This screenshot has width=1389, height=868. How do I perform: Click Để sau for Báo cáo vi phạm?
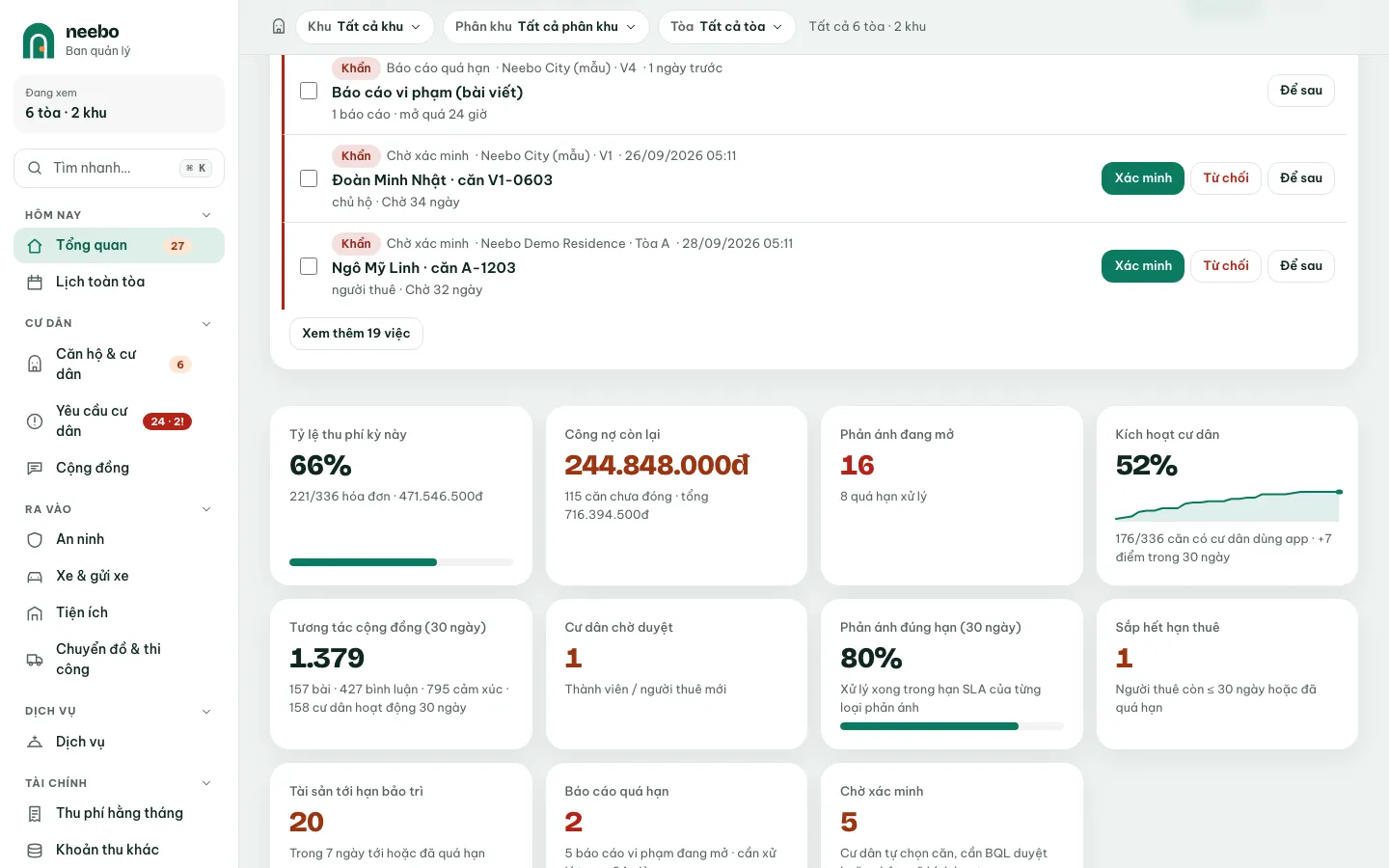[x=1301, y=91]
